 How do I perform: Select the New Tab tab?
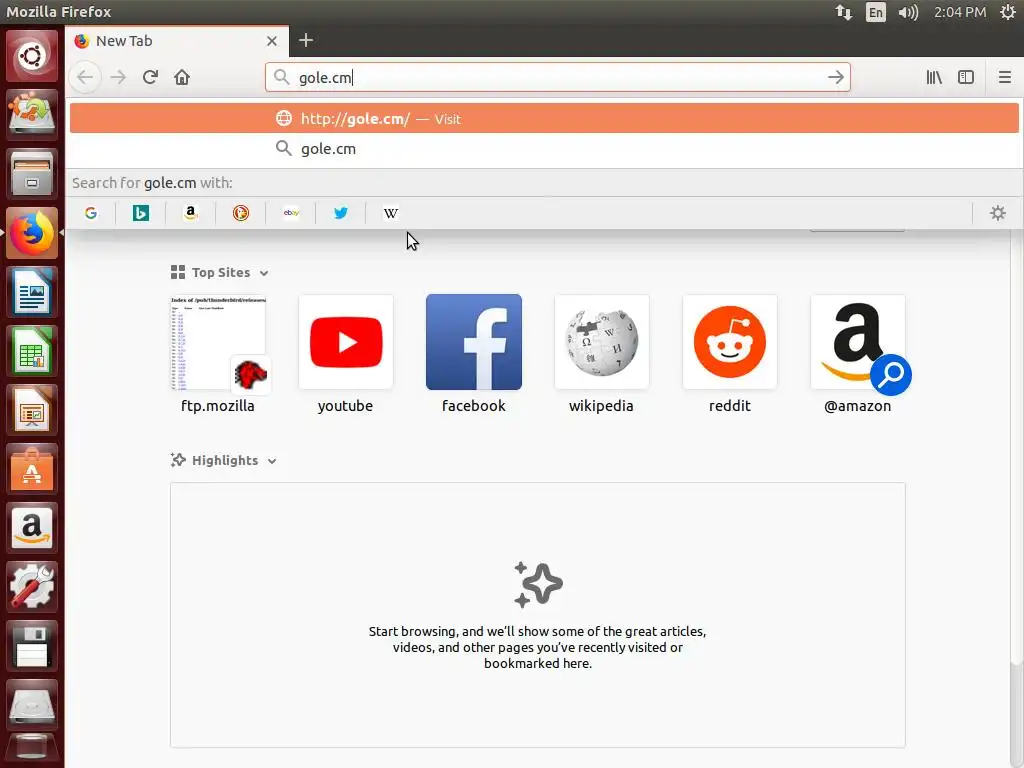(x=176, y=40)
